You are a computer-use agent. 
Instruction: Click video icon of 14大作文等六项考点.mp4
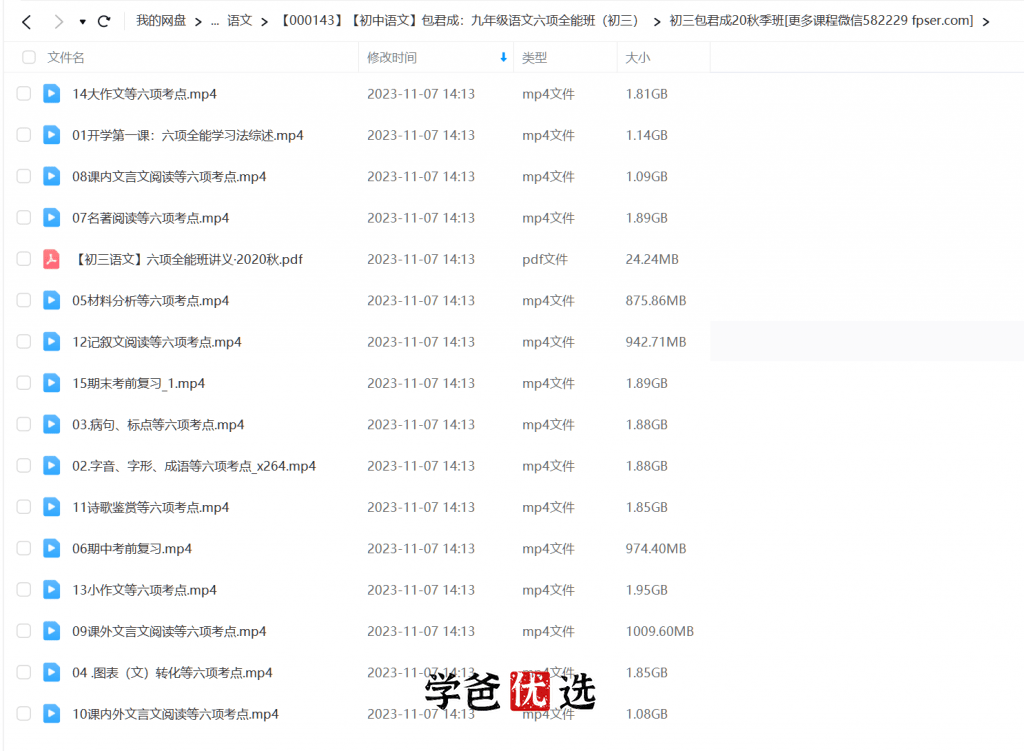coord(52,93)
